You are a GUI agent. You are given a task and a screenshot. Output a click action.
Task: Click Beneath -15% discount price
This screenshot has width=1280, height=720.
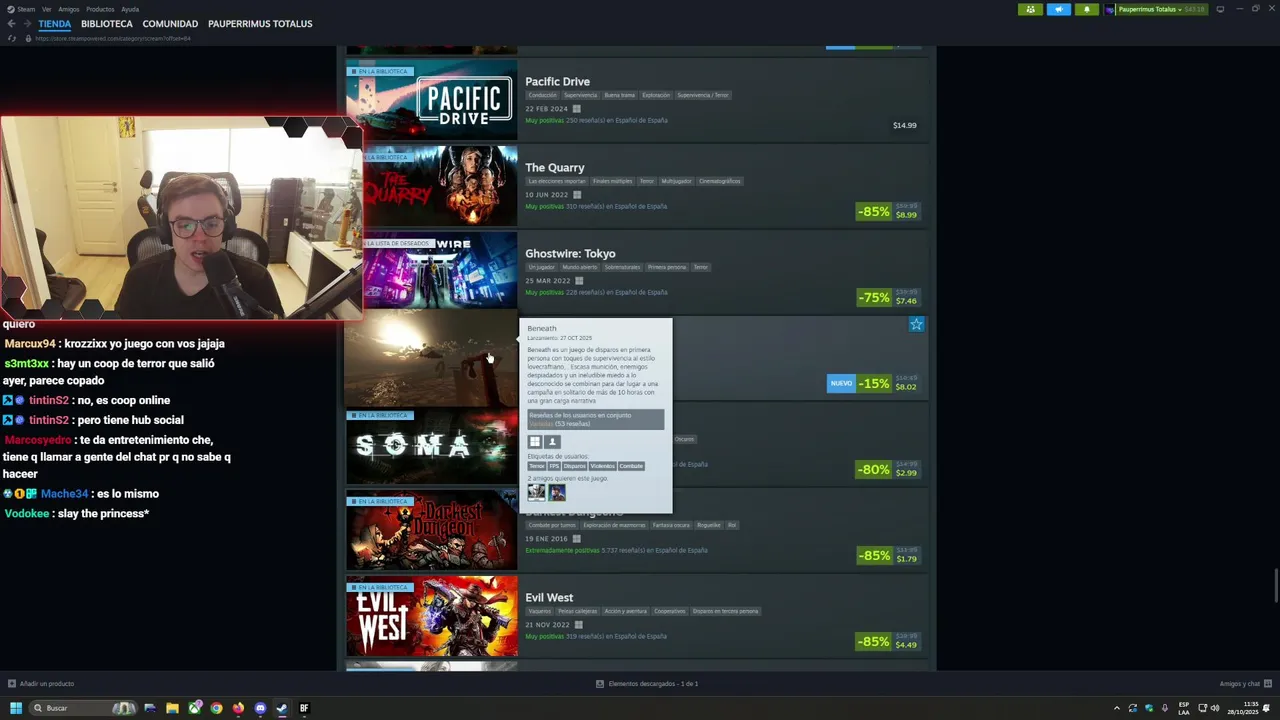tap(888, 383)
